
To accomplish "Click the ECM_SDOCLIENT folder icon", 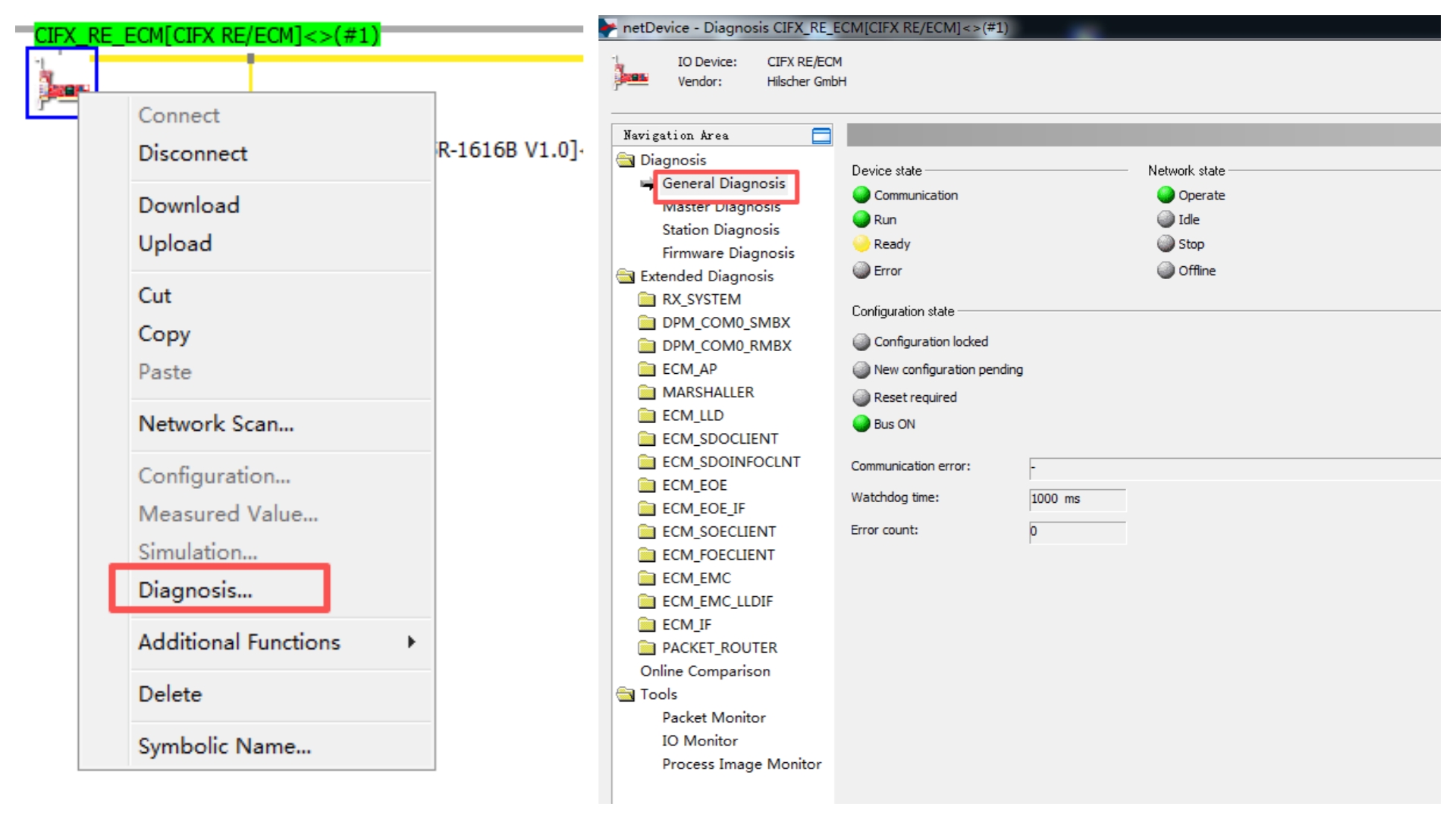I will tap(647, 438).
